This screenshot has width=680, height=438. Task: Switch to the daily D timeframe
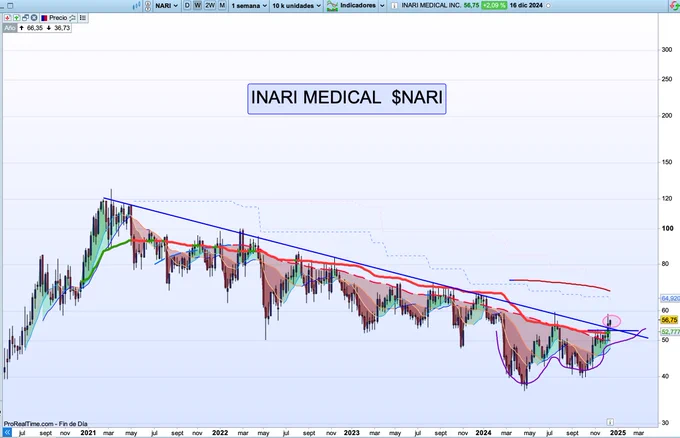pos(187,5)
